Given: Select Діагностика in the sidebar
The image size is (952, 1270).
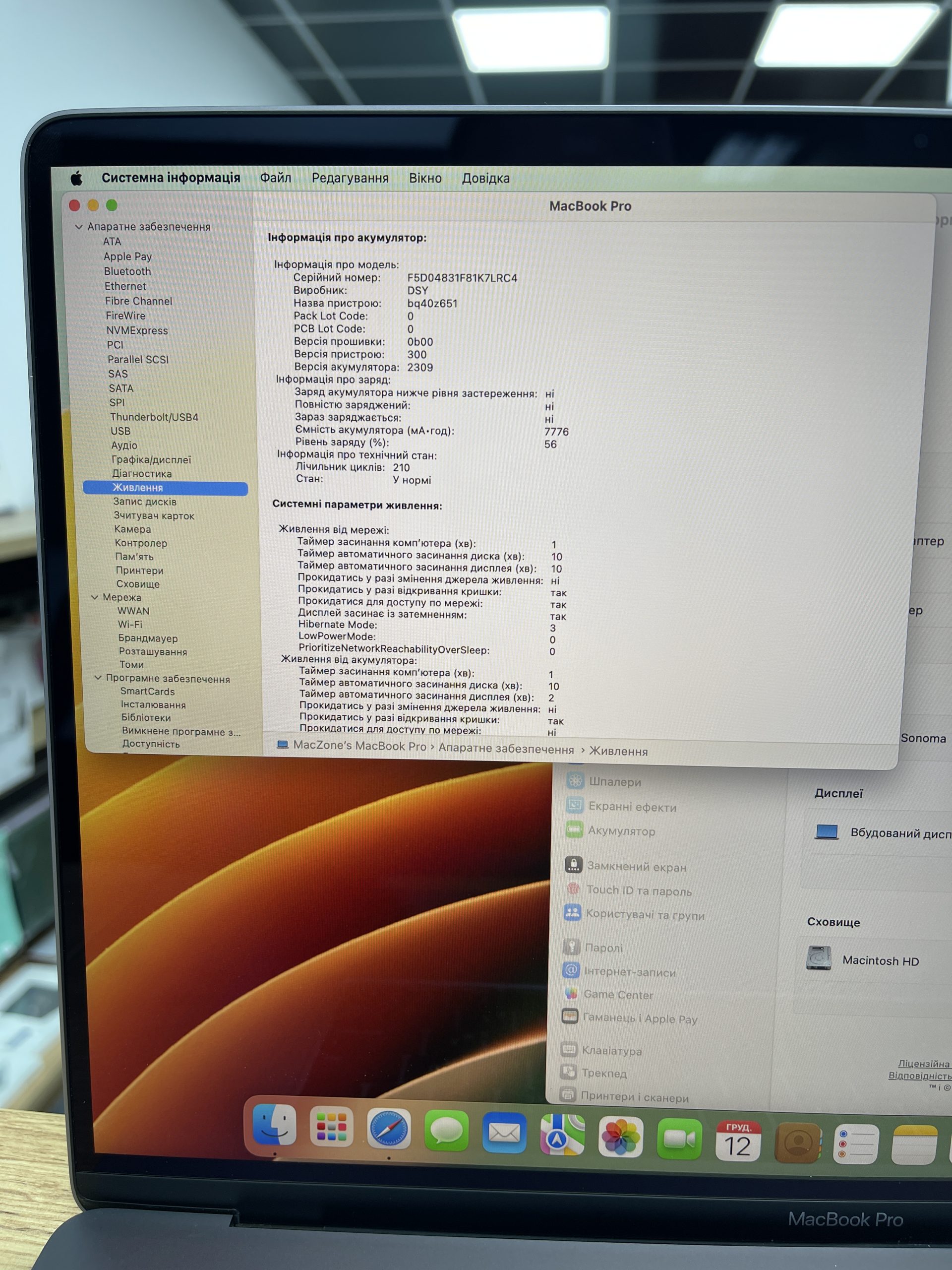Looking at the screenshot, I should point(142,474).
